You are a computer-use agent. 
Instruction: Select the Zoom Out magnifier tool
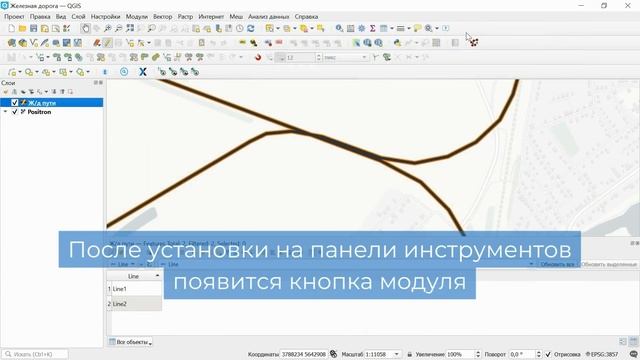pos(118,28)
